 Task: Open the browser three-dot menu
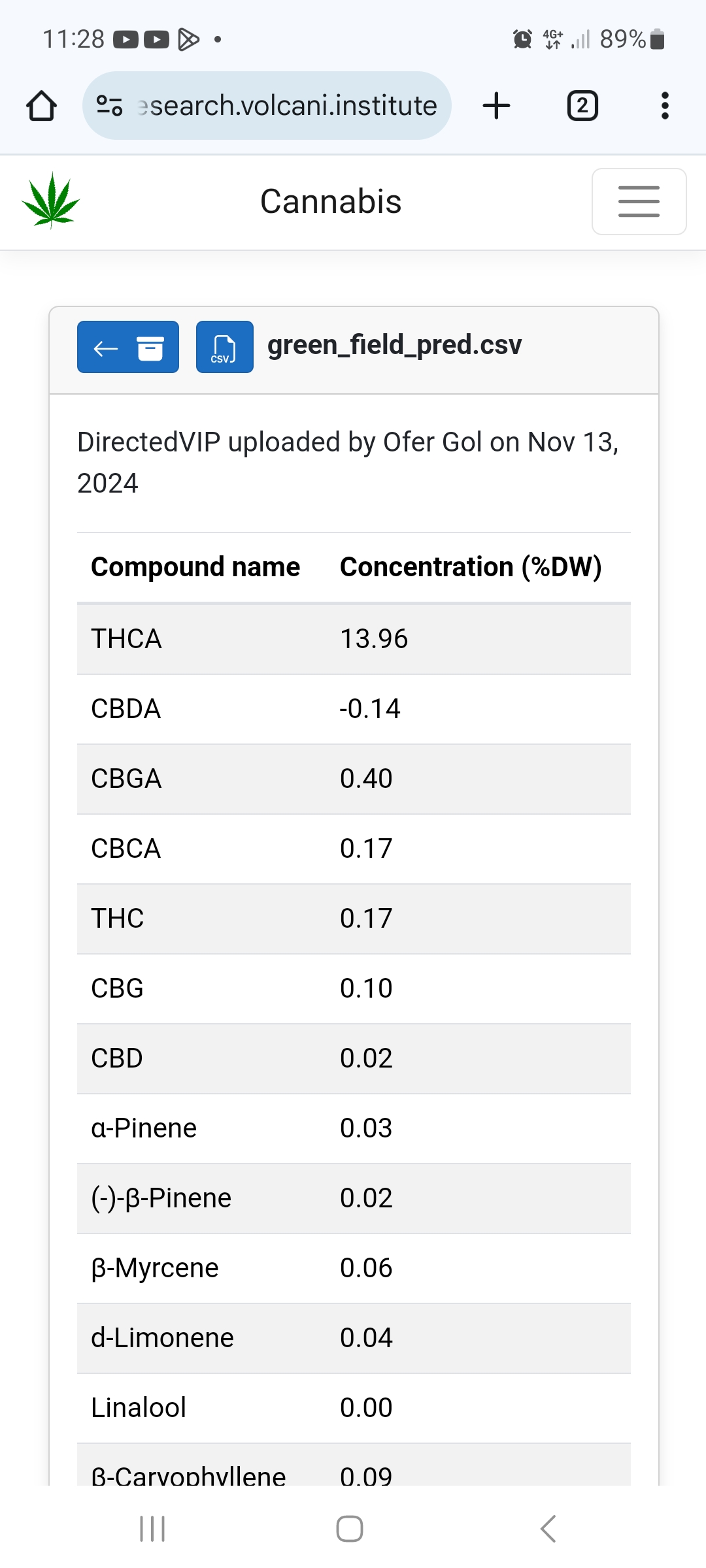coord(665,106)
